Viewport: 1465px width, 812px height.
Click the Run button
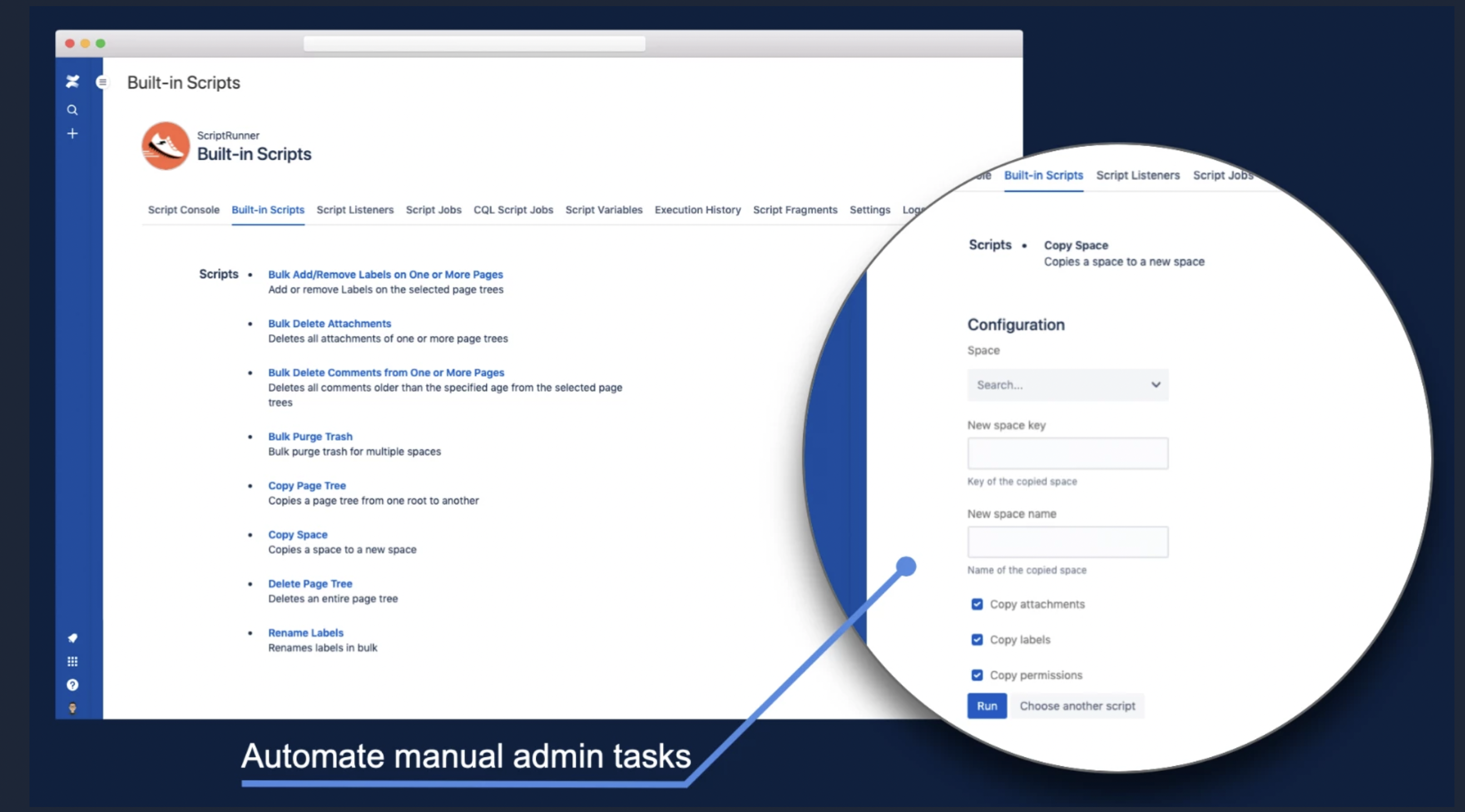click(x=987, y=706)
